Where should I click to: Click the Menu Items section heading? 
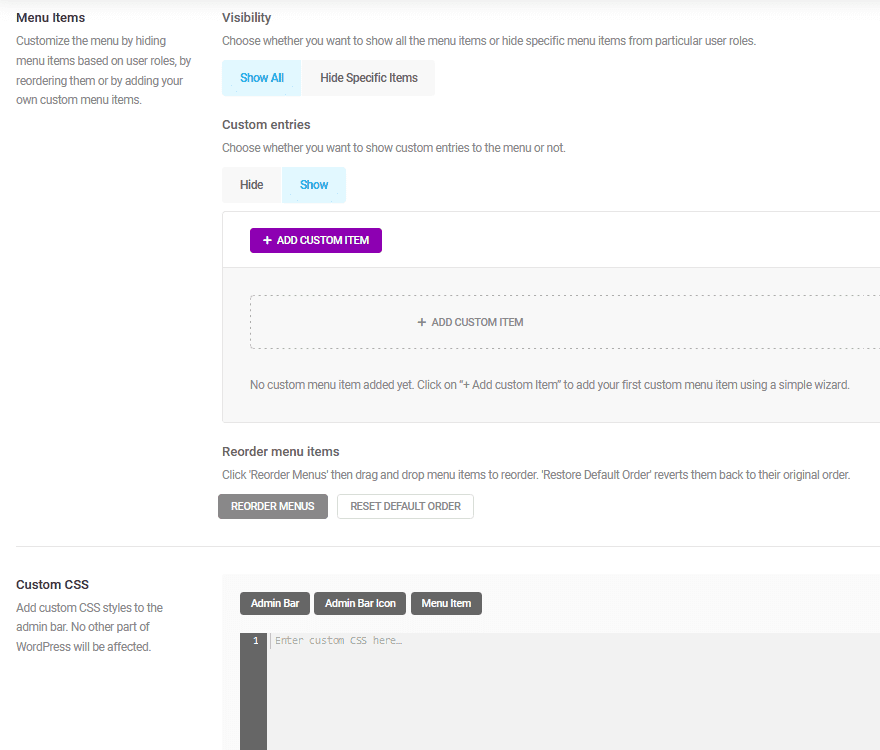[49, 17]
